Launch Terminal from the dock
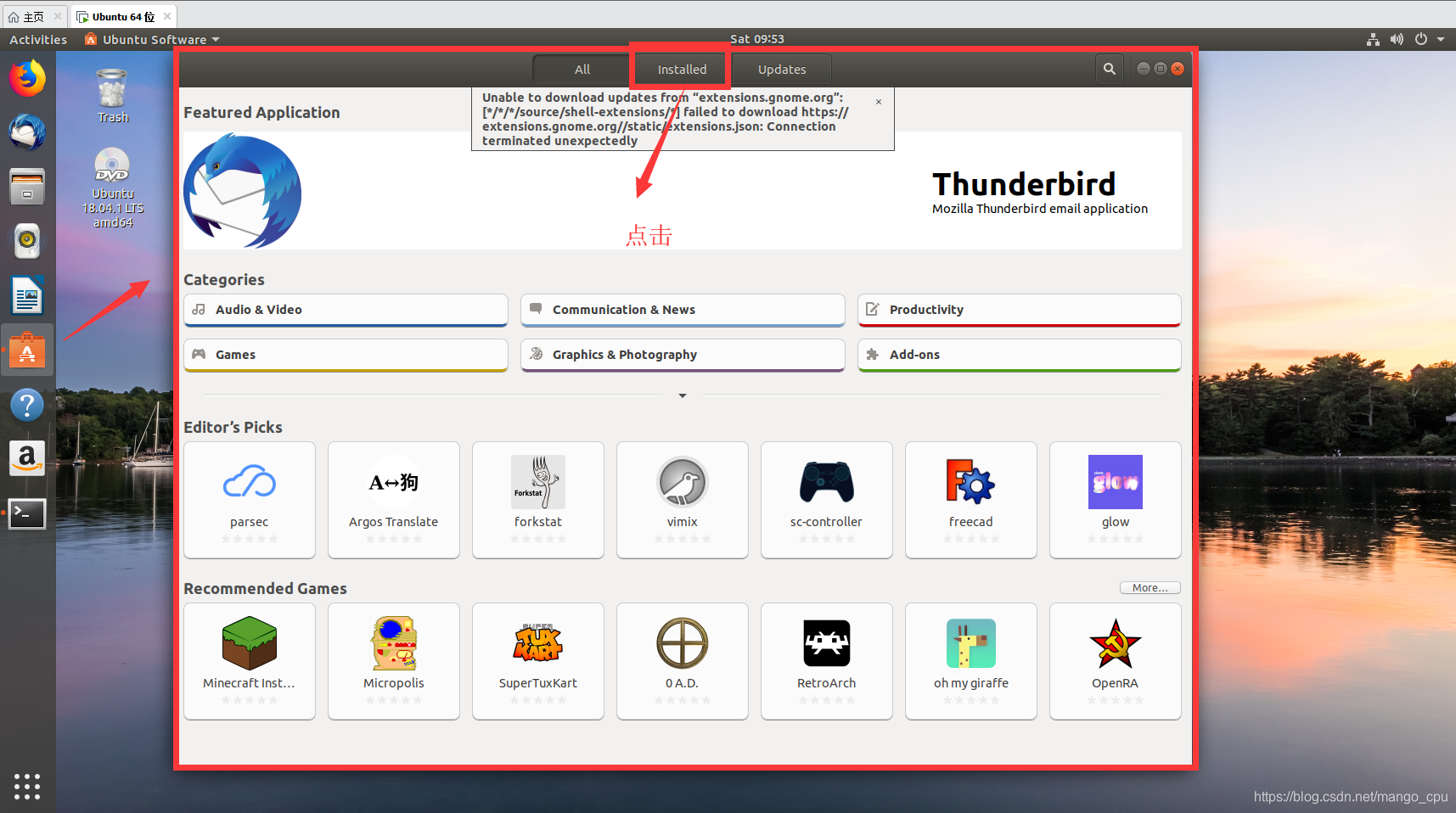Screen dimensions: 1456x813 [x=27, y=513]
